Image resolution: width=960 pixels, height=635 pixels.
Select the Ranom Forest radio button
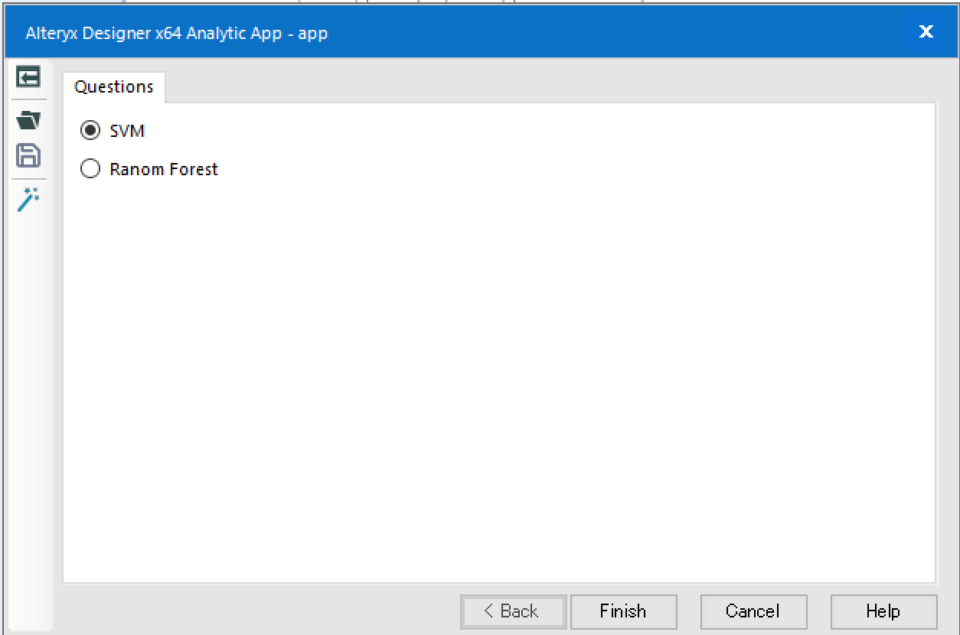[x=90, y=168]
